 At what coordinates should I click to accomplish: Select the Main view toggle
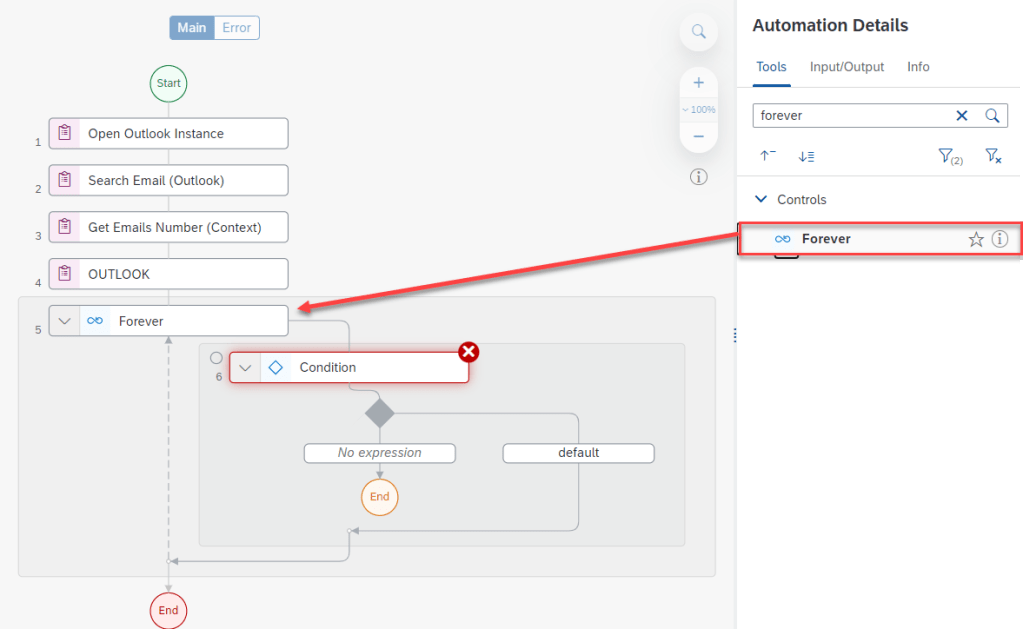click(x=191, y=28)
